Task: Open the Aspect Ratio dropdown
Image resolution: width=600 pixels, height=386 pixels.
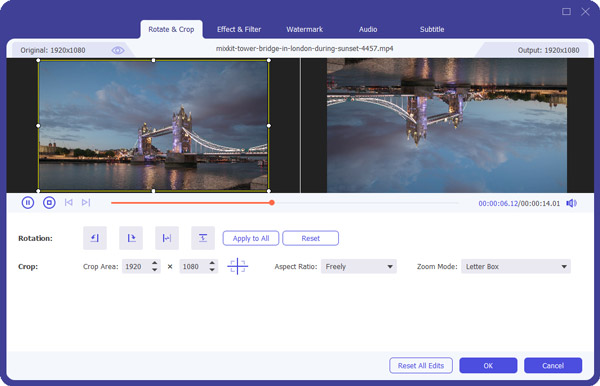Action: point(359,267)
